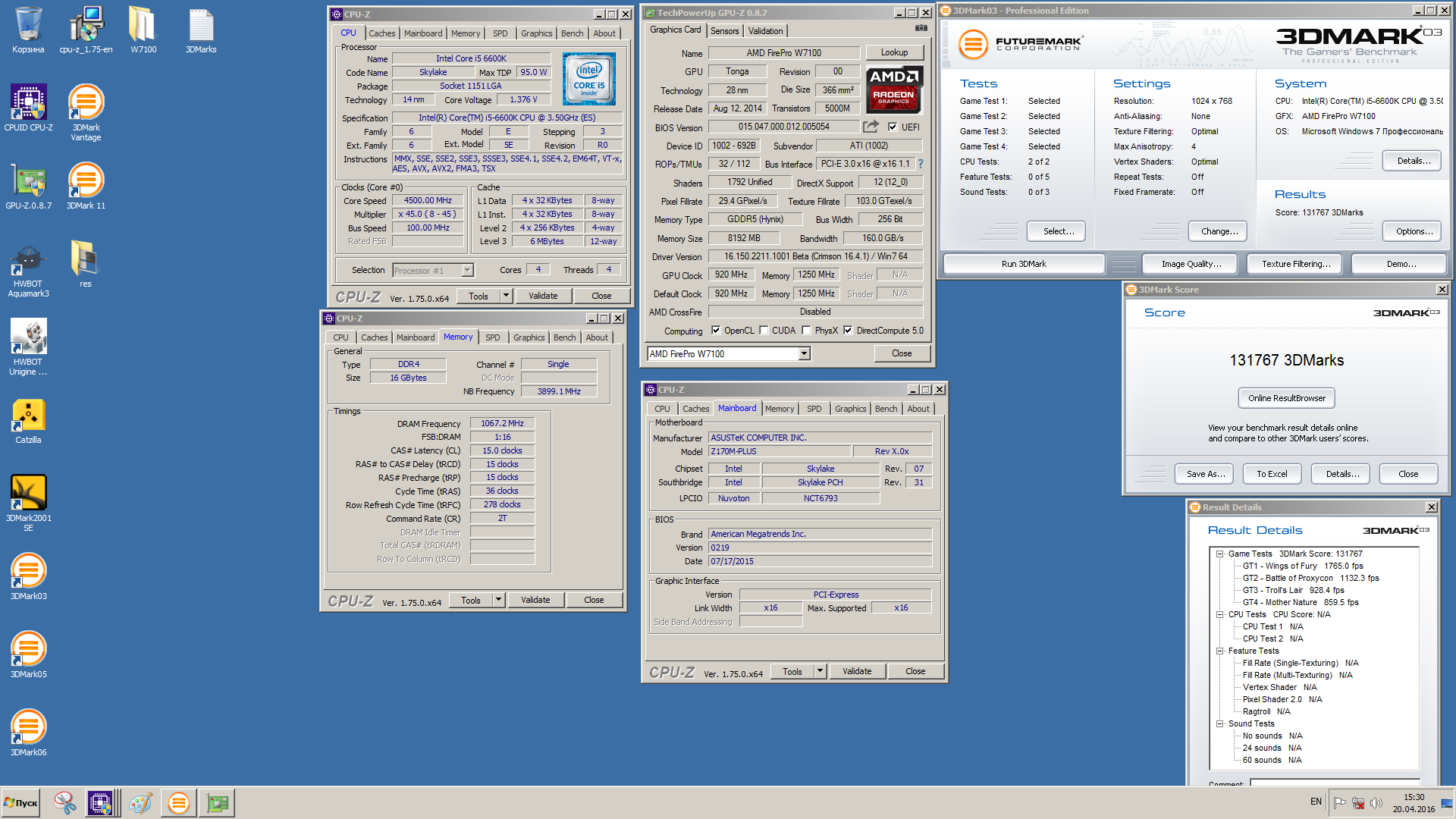Launch HWBOT Unigine desktop shortcut
1456x819 pixels.
28,347
